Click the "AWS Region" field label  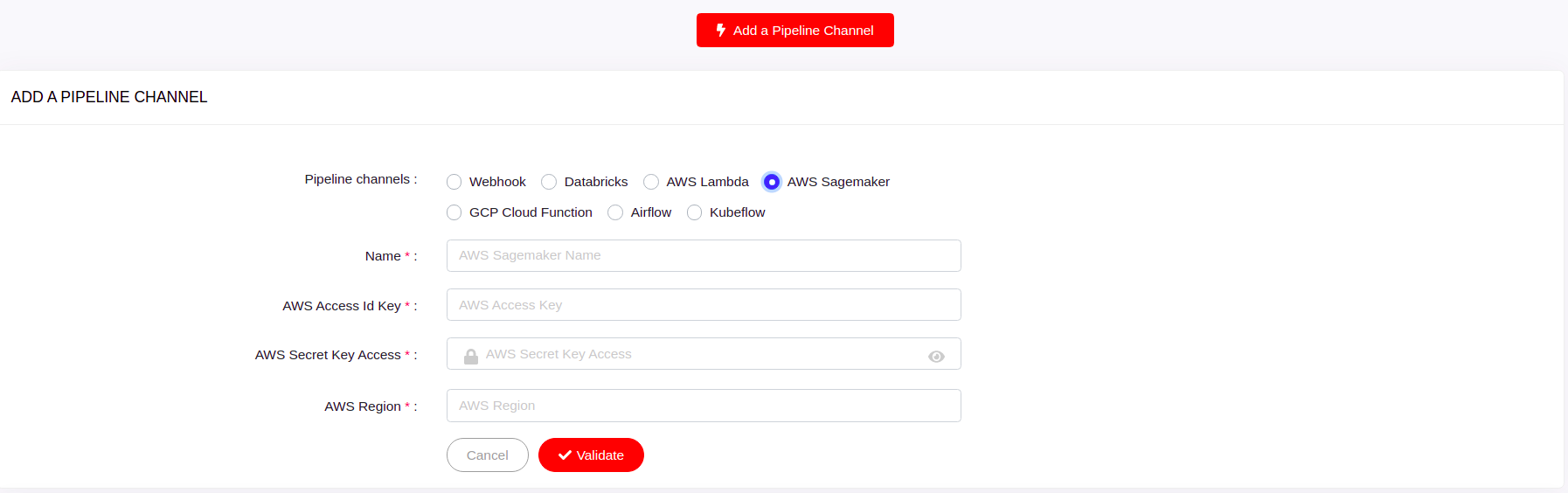[x=363, y=406]
